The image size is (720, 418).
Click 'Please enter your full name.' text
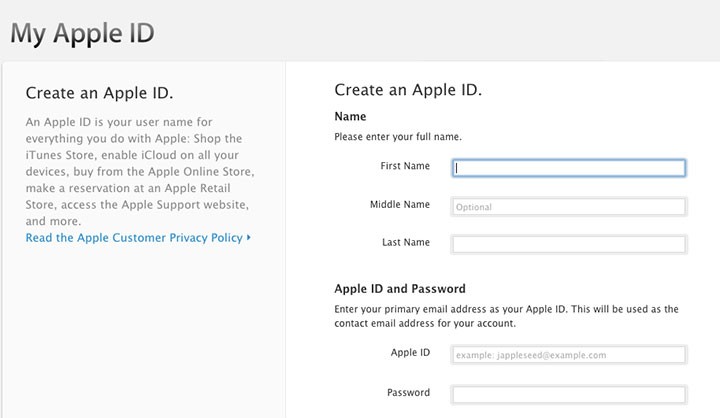[x=398, y=137]
